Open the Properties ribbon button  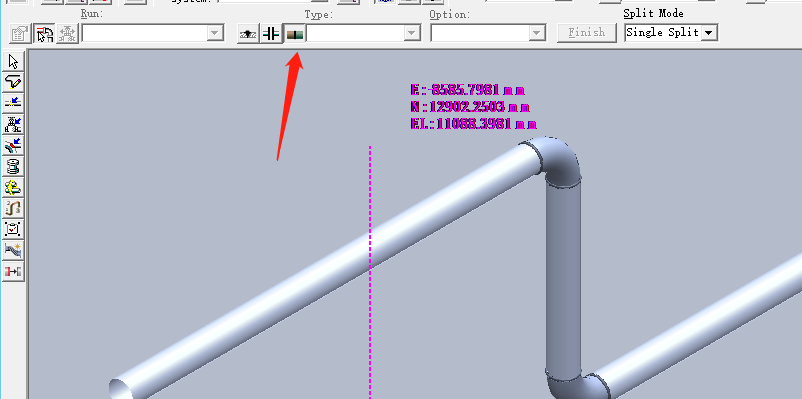20,34
